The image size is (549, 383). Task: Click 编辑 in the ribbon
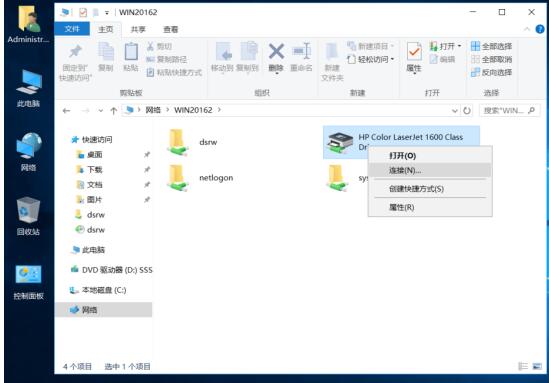pos(442,60)
